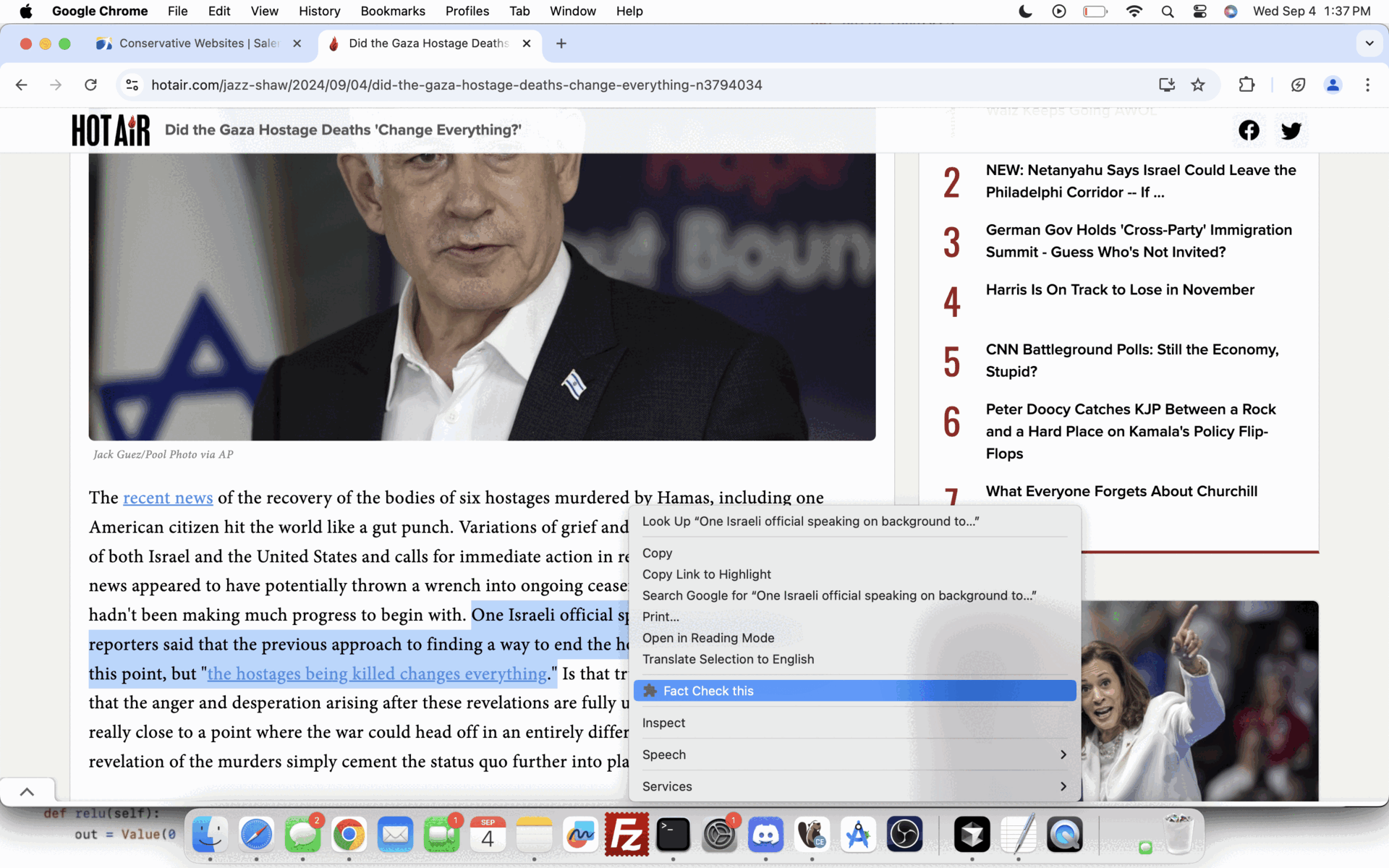Select 'Open in Reading Mode' context menu item

(x=708, y=637)
